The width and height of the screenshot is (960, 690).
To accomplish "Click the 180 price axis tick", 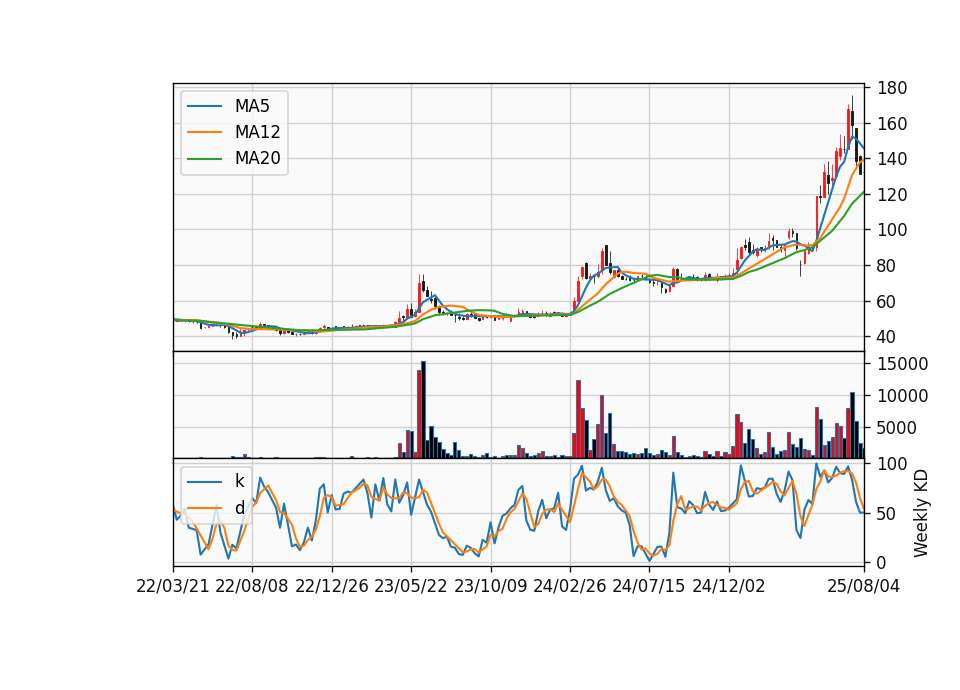I will [891, 88].
